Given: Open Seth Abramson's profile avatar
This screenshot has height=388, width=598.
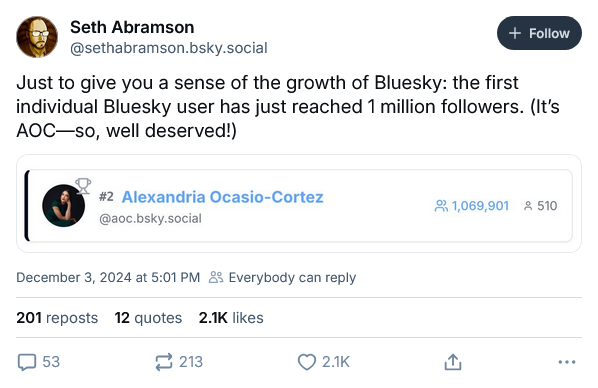Looking at the screenshot, I should coord(37,37).
